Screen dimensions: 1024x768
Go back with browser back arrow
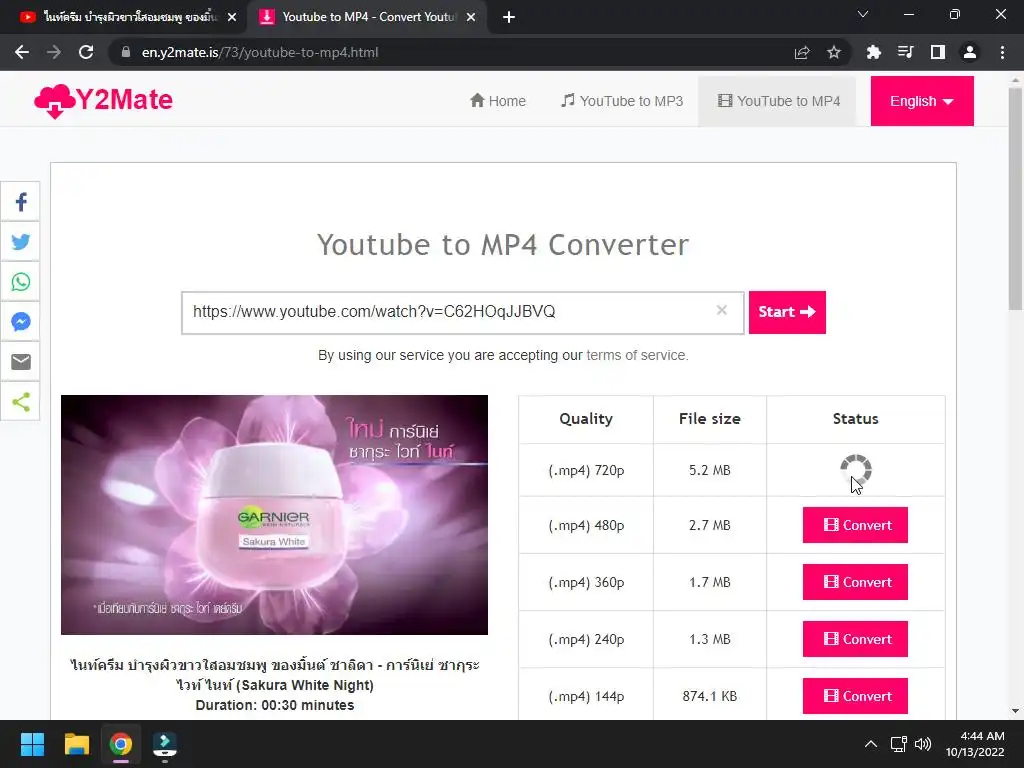tap(22, 52)
